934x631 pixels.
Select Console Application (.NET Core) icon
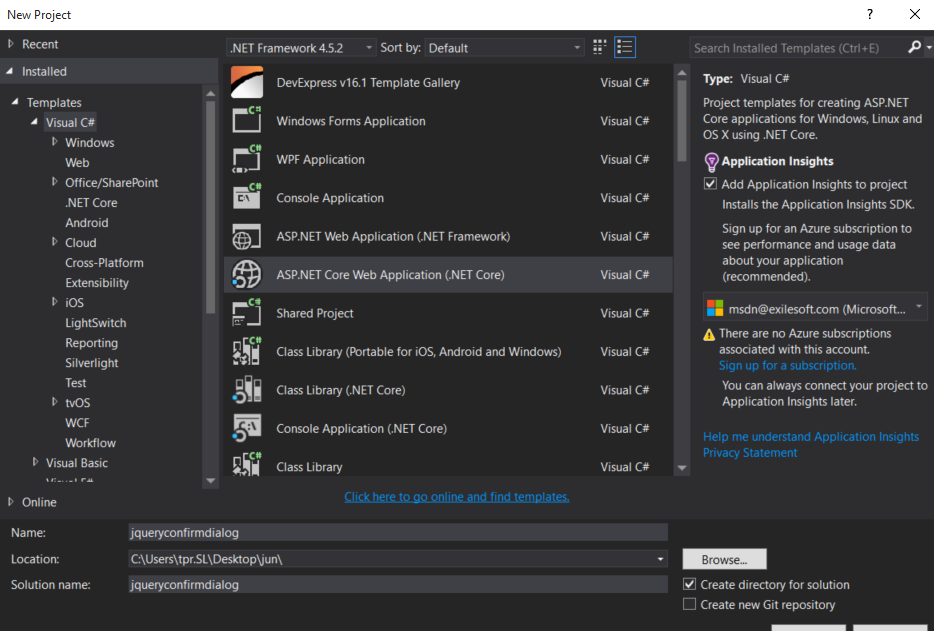(x=247, y=428)
